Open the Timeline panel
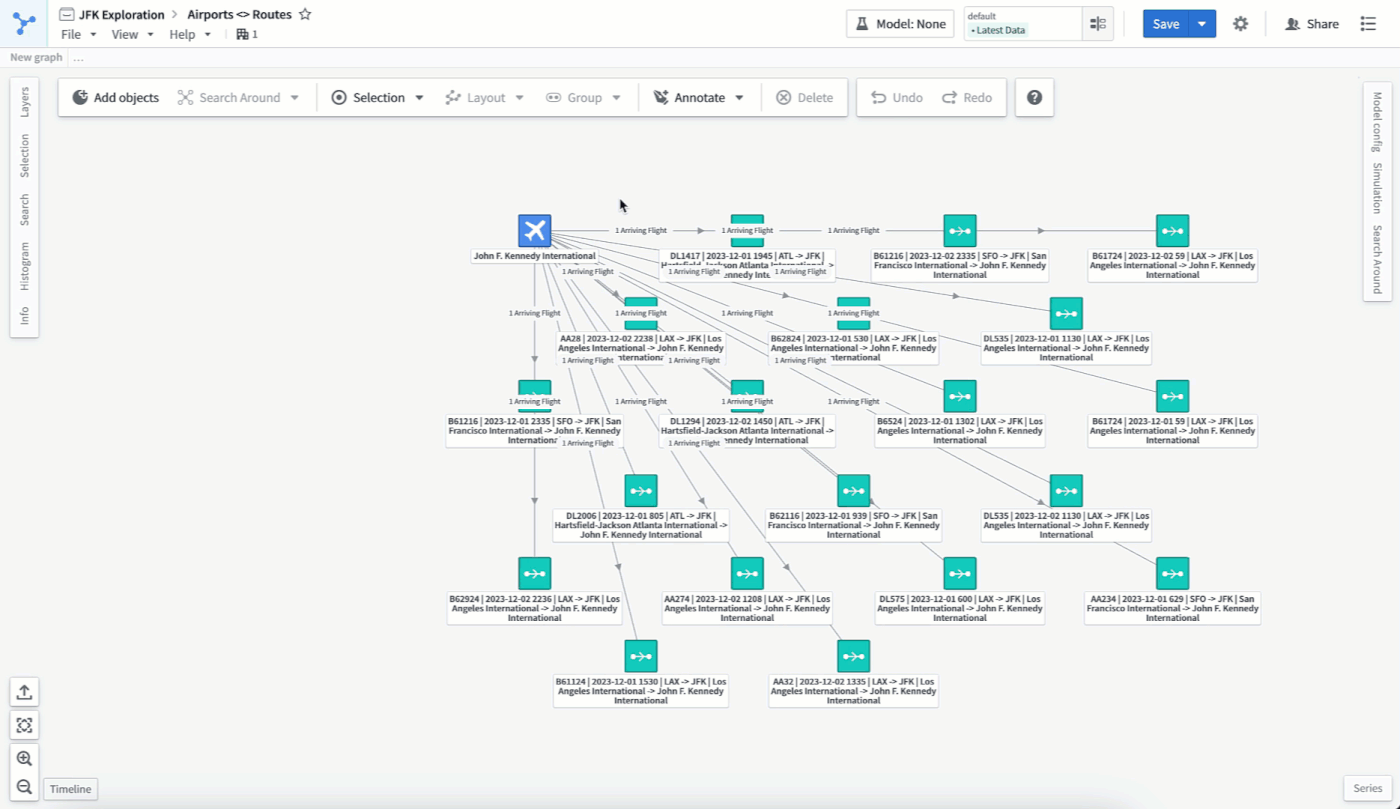The height and width of the screenshot is (809, 1400). (x=71, y=789)
